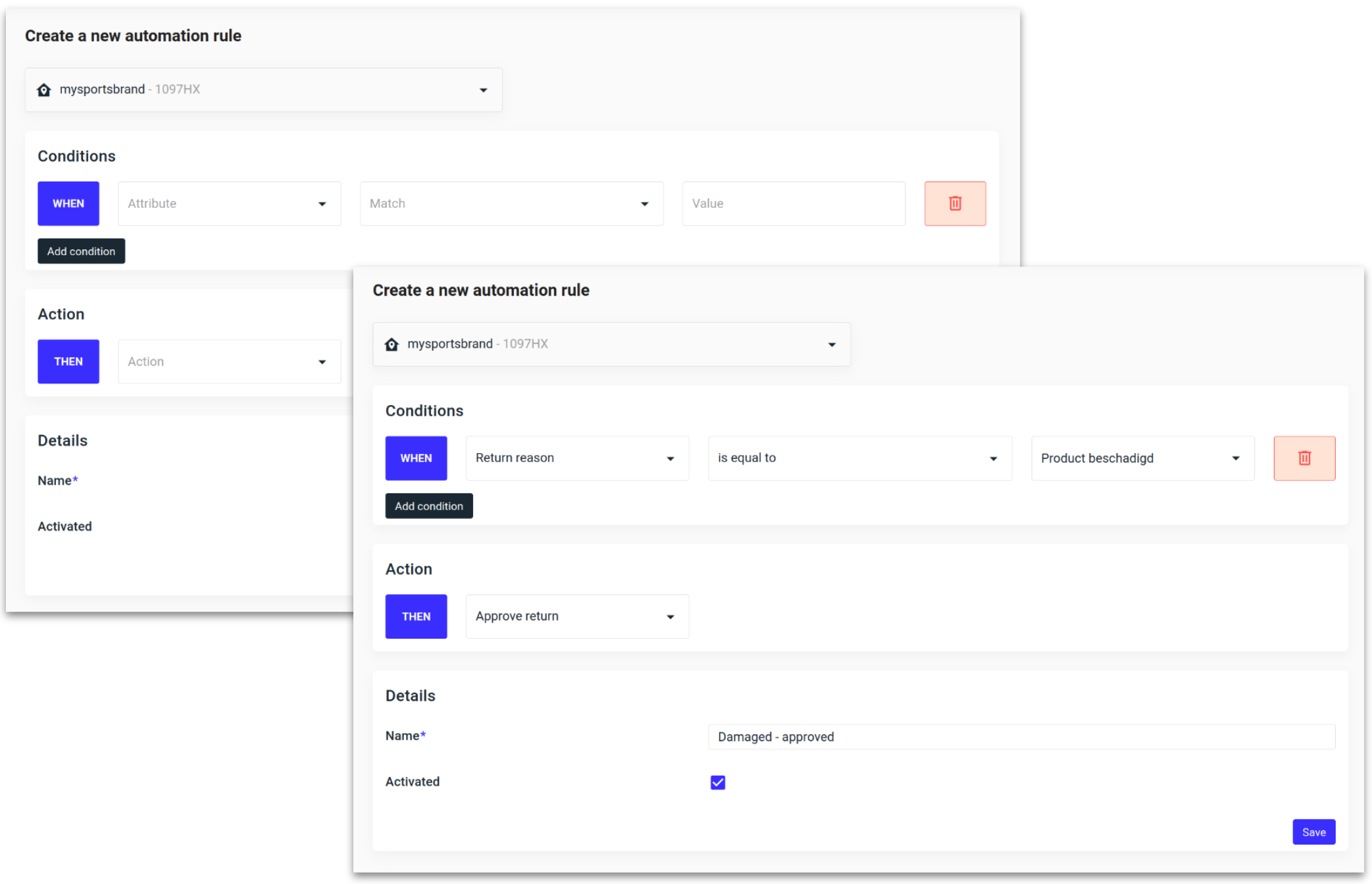1372x884 pixels.
Task: Open the 'is equal to' dropdown
Action: tap(859, 458)
